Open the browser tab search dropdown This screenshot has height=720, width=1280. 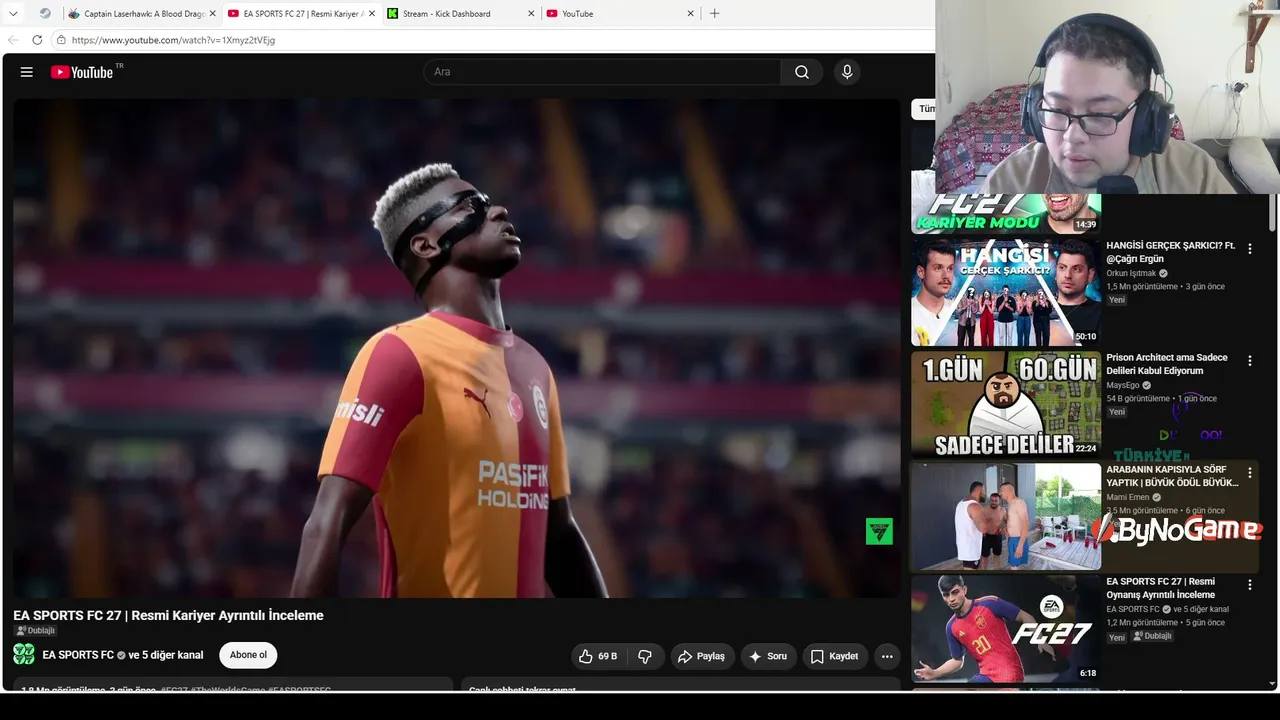click(x=13, y=14)
